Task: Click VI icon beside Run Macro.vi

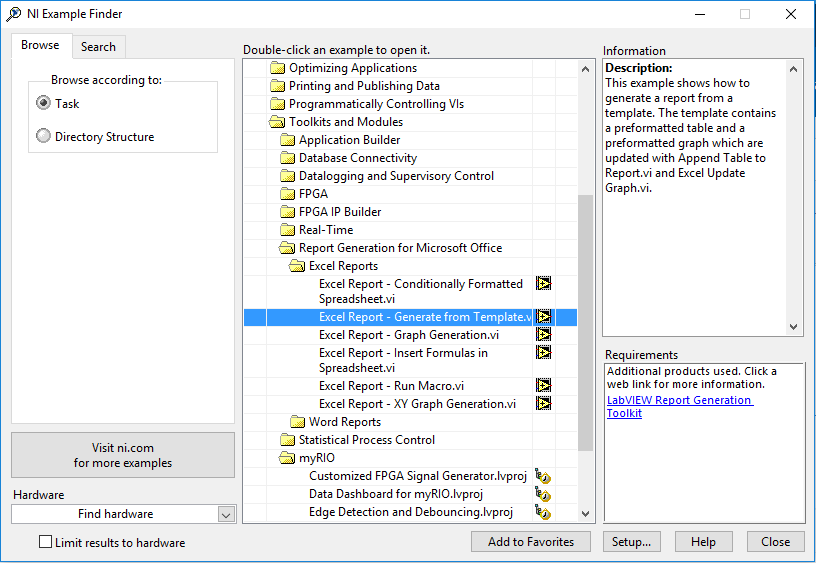Action: [x=543, y=386]
